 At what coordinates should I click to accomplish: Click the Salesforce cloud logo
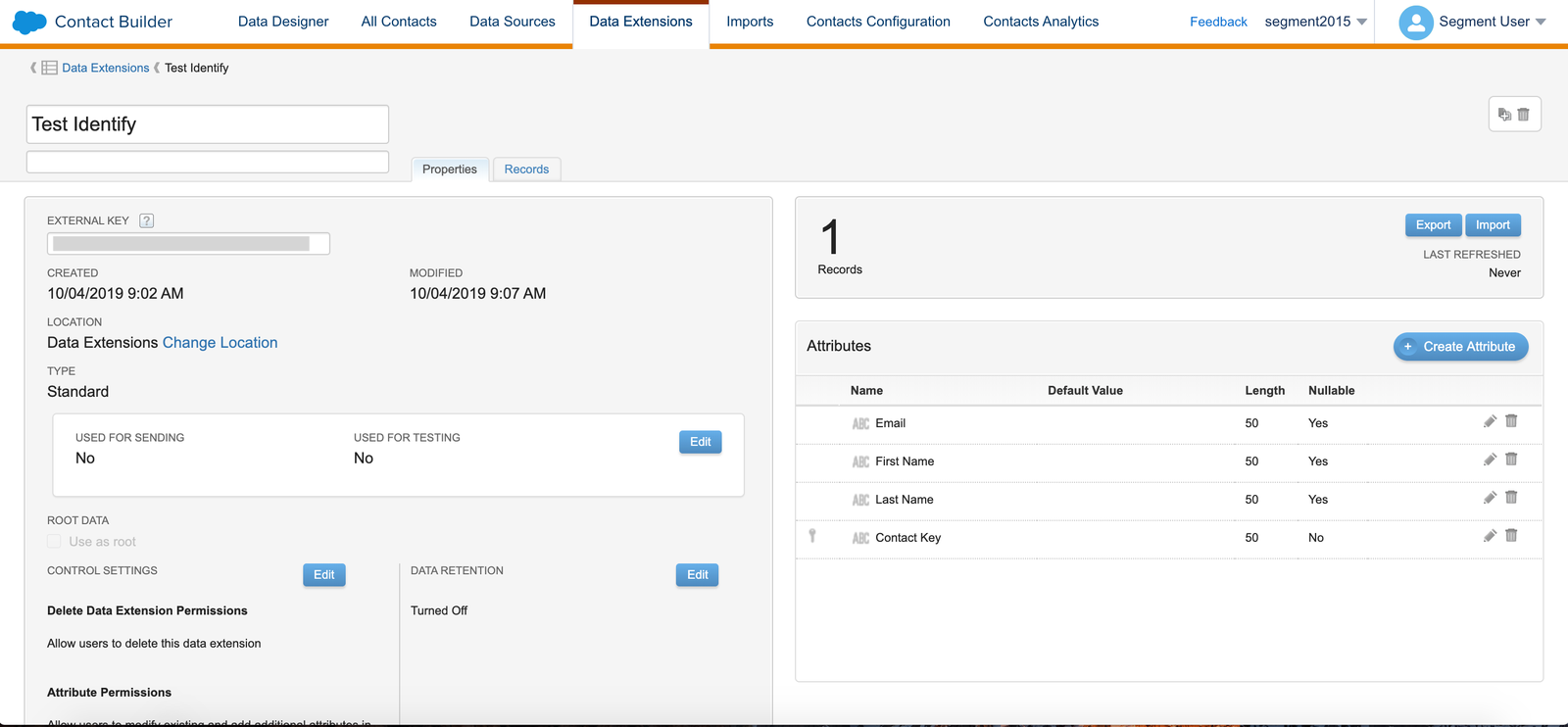point(29,22)
